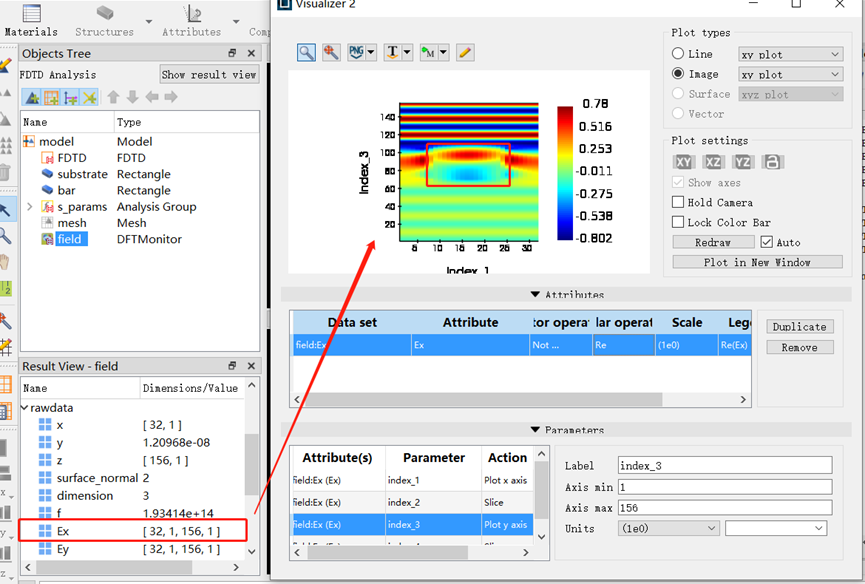Select the zoom magnifier tool in Visualizer

tap(306, 52)
